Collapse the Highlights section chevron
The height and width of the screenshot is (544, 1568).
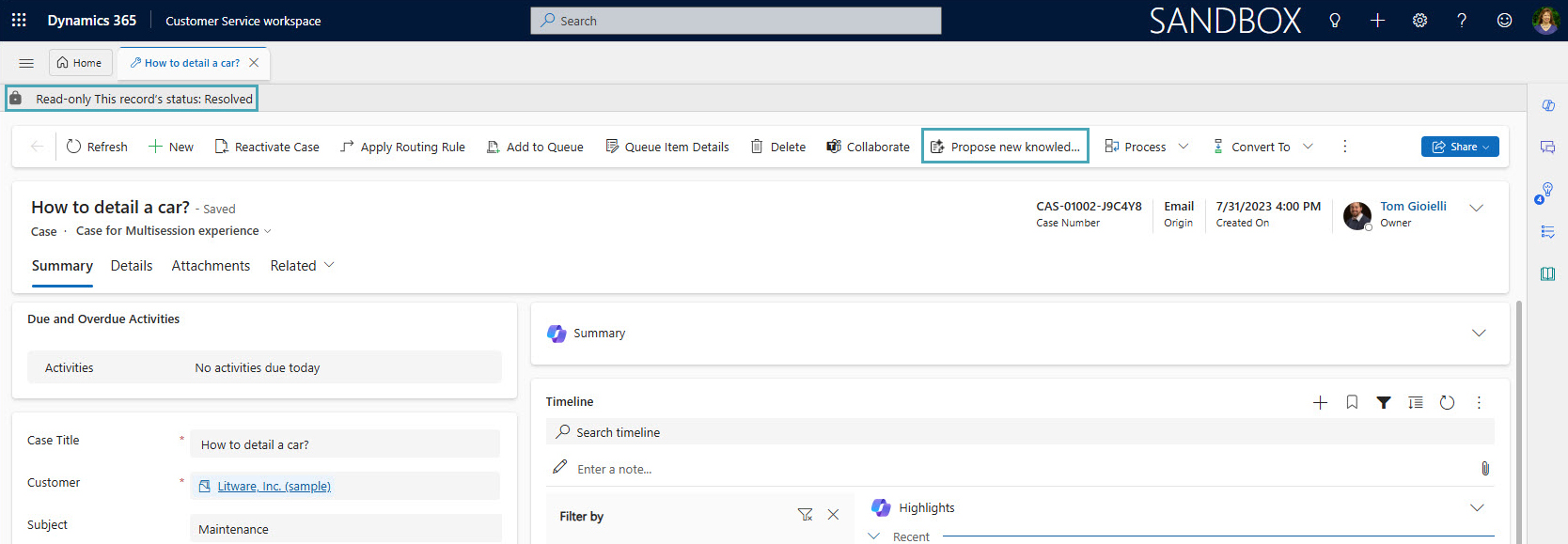point(1477,507)
